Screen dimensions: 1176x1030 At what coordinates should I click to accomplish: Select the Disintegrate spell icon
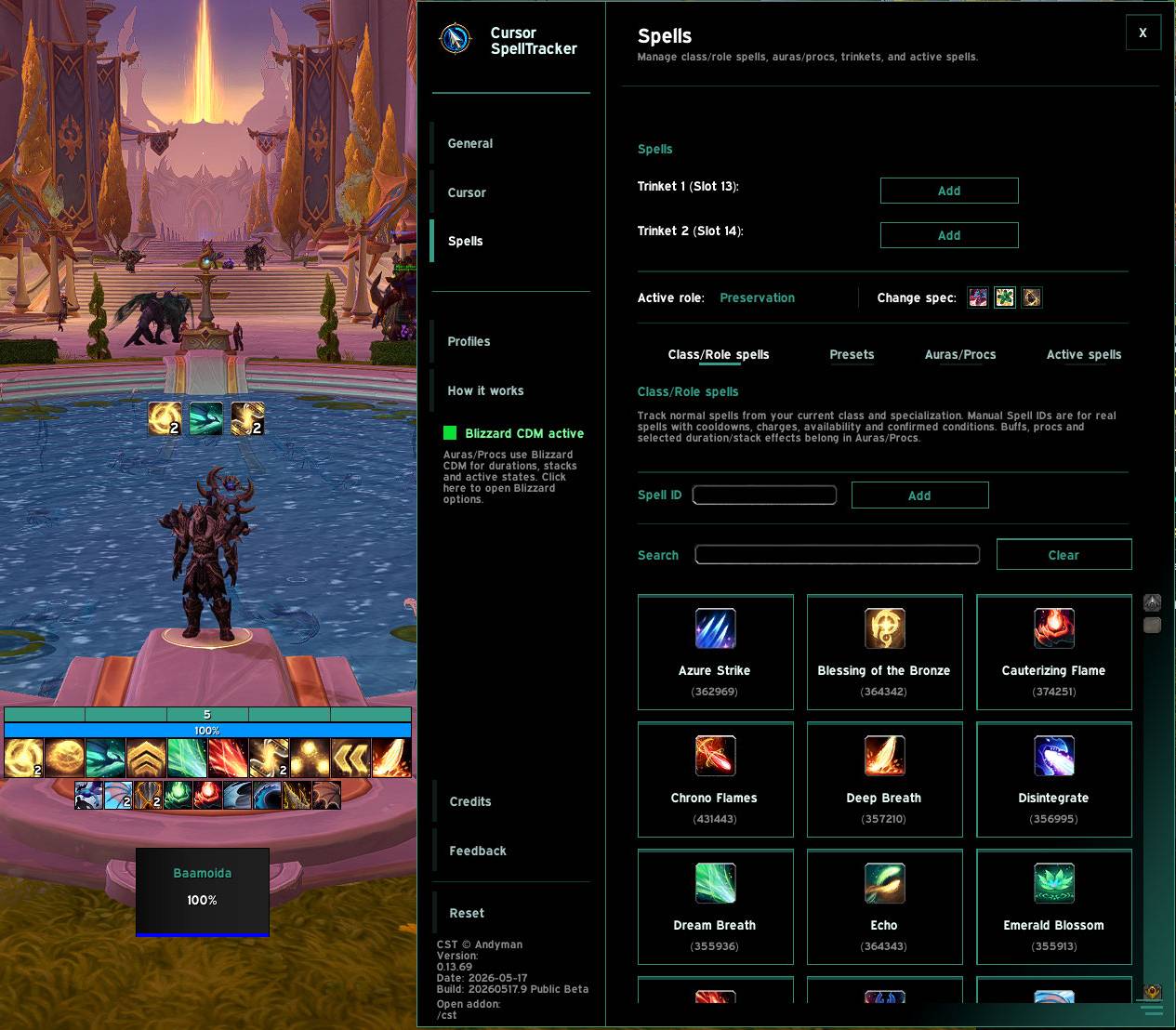click(1053, 756)
